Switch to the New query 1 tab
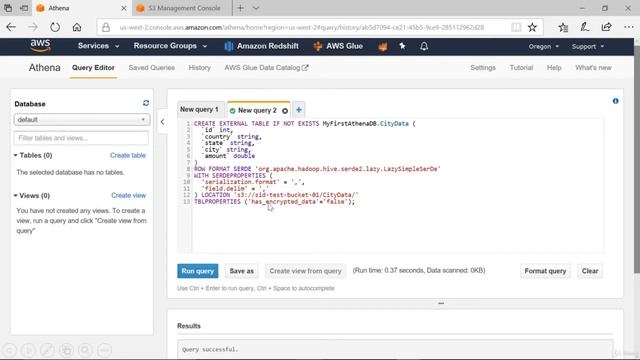Image resolution: width=640 pixels, height=360 pixels. coord(200,109)
